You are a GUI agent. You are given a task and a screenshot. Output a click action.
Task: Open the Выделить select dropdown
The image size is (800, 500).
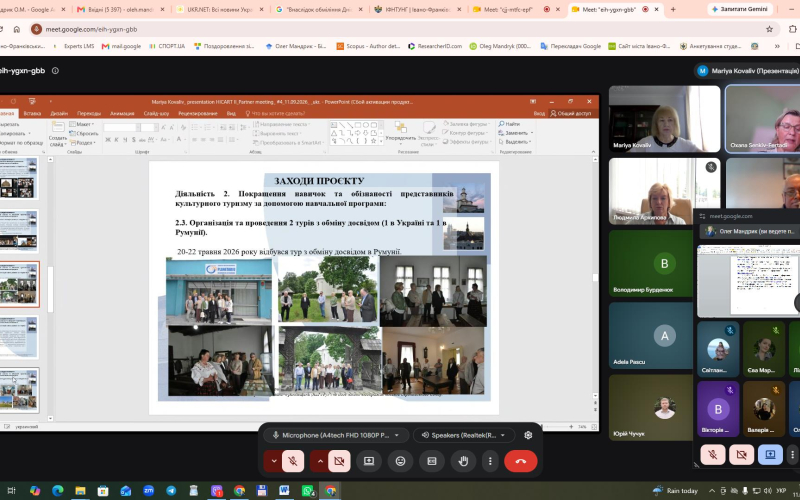point(515,141)
